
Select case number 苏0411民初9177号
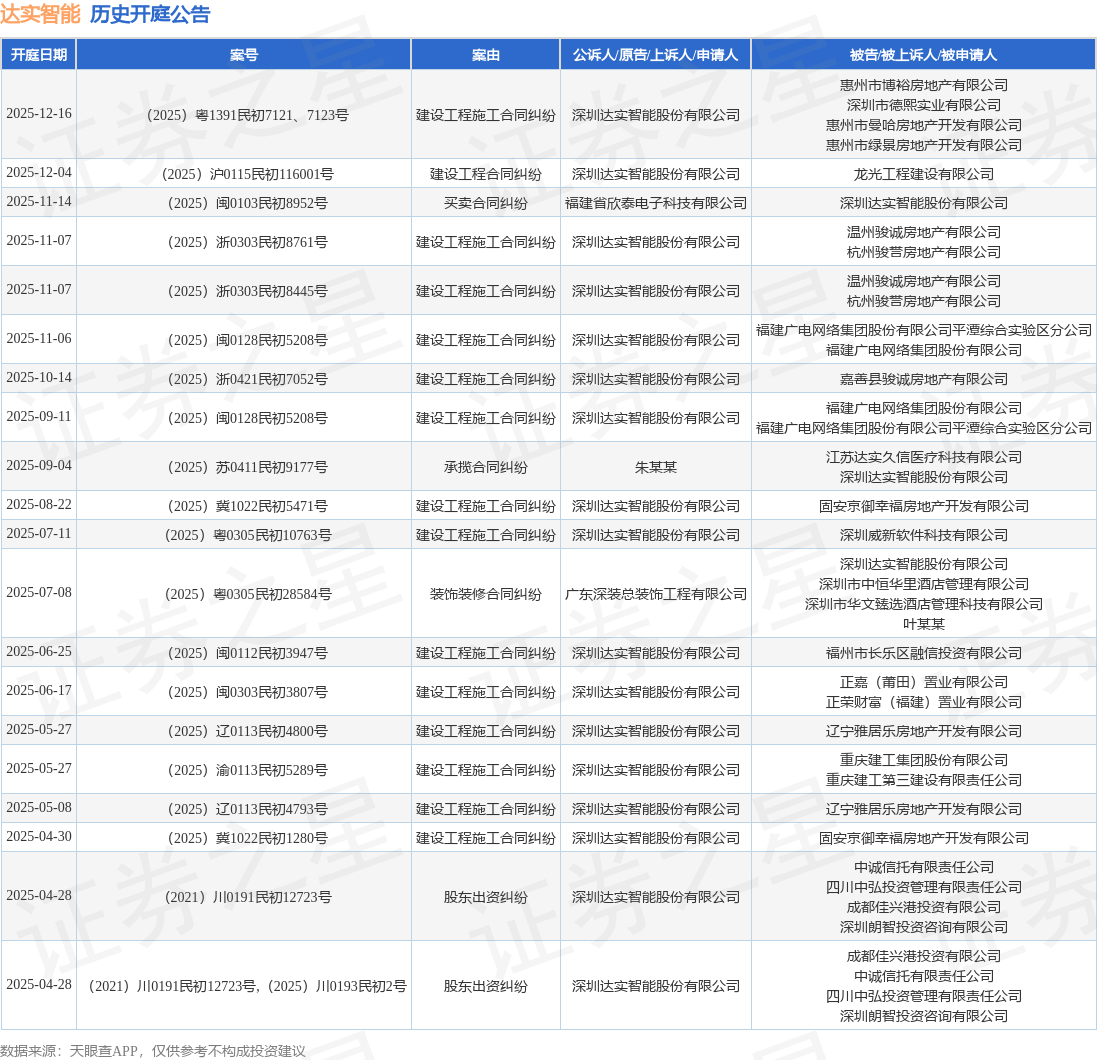[x=247, y=467]
